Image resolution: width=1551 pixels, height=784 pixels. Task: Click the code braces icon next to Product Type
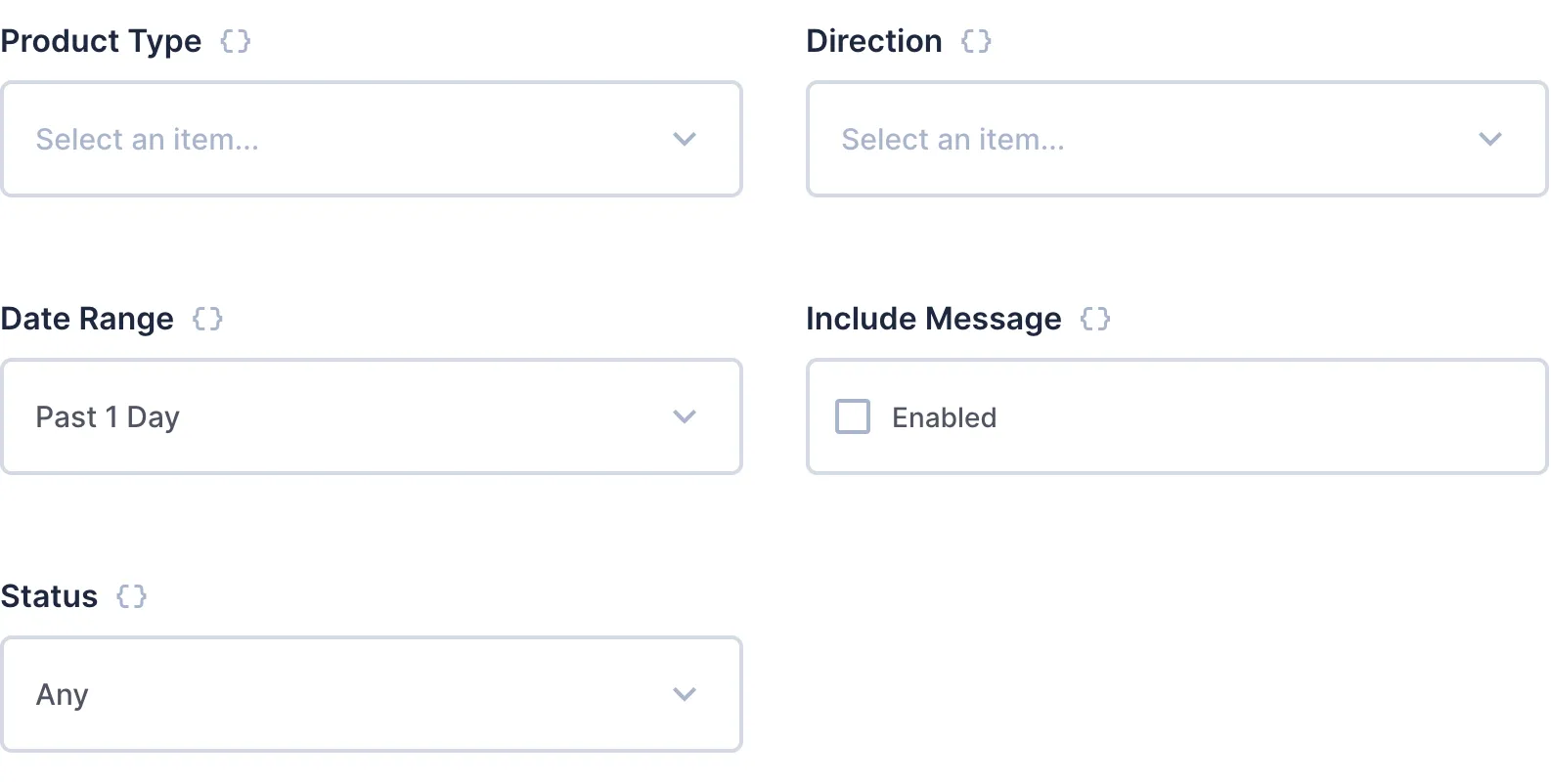click(x=236, y=41)
